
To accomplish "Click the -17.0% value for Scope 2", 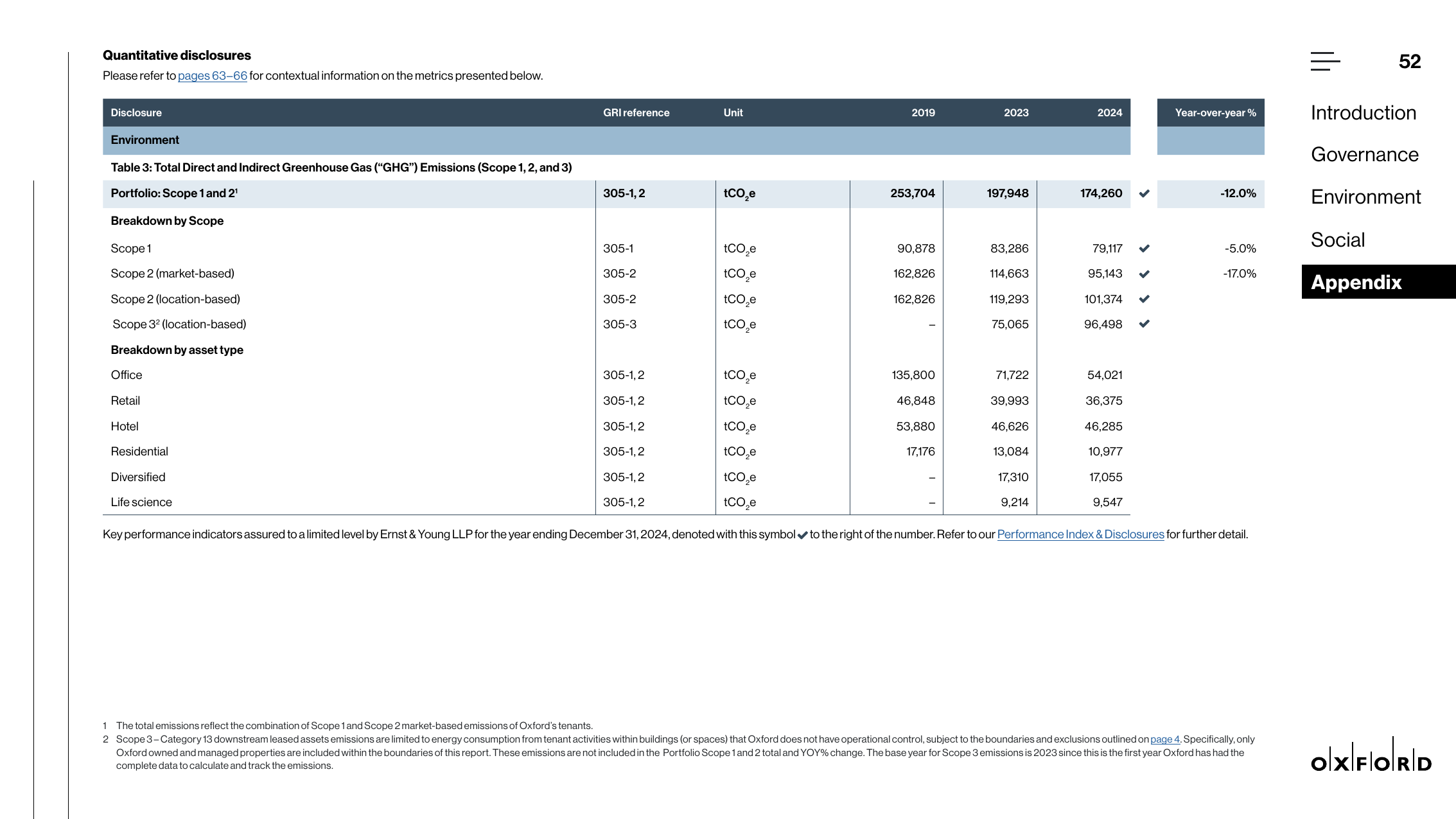I will [x=1240, y=274].
